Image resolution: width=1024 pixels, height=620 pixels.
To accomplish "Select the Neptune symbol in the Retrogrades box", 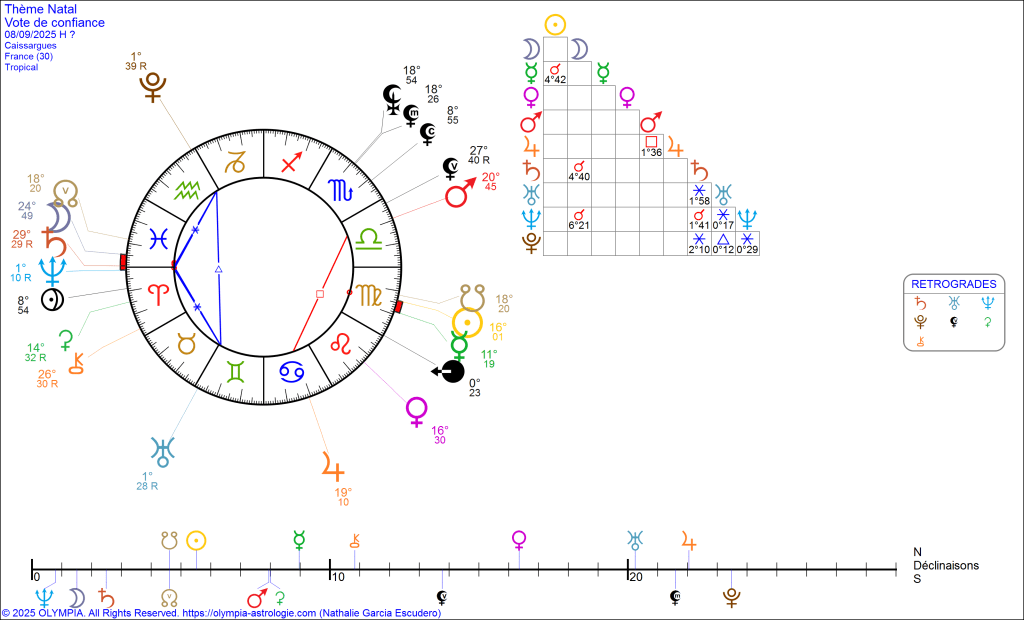I will tap(988, 302).
